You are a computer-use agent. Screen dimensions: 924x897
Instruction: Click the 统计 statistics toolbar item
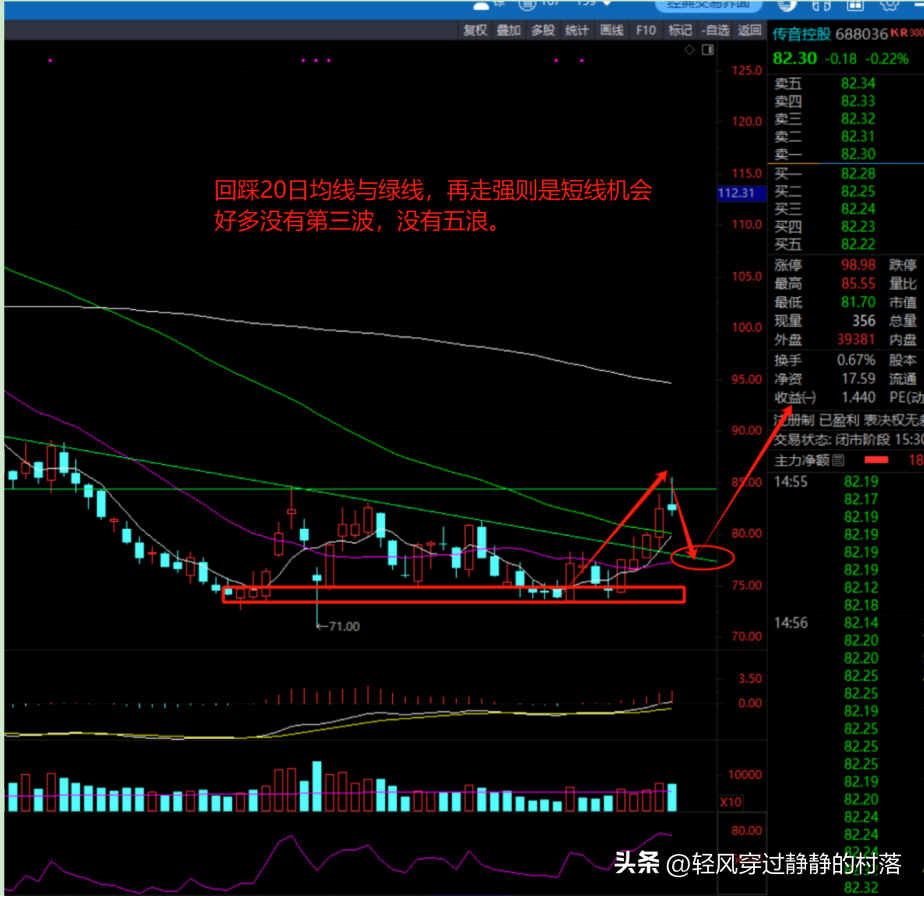(x=577, y=30)
